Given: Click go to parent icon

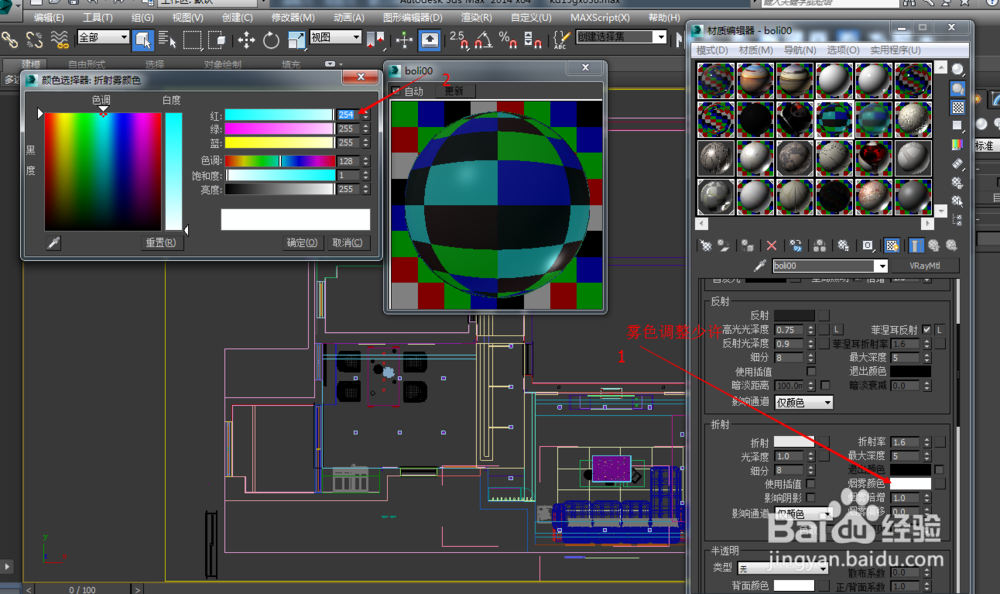Looking at the screenshot, I should click(934, 246).
